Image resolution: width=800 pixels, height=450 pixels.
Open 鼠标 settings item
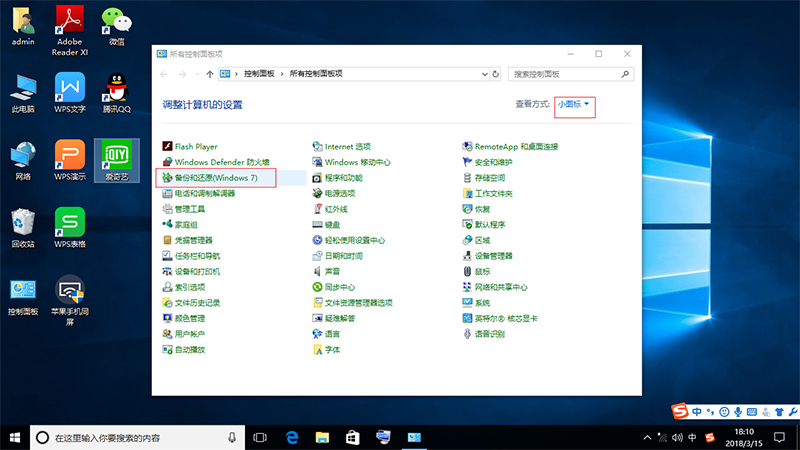click(476, 271)
